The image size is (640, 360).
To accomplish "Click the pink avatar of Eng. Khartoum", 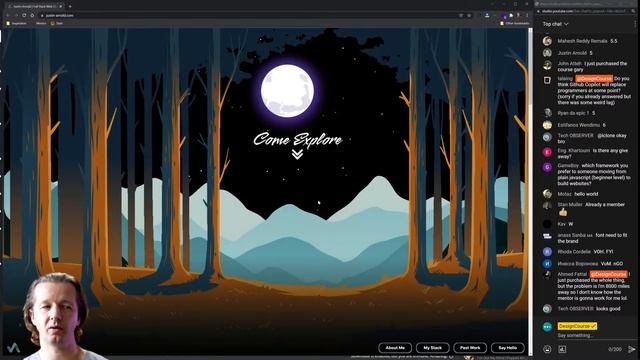I will click(x=547, y=152).
